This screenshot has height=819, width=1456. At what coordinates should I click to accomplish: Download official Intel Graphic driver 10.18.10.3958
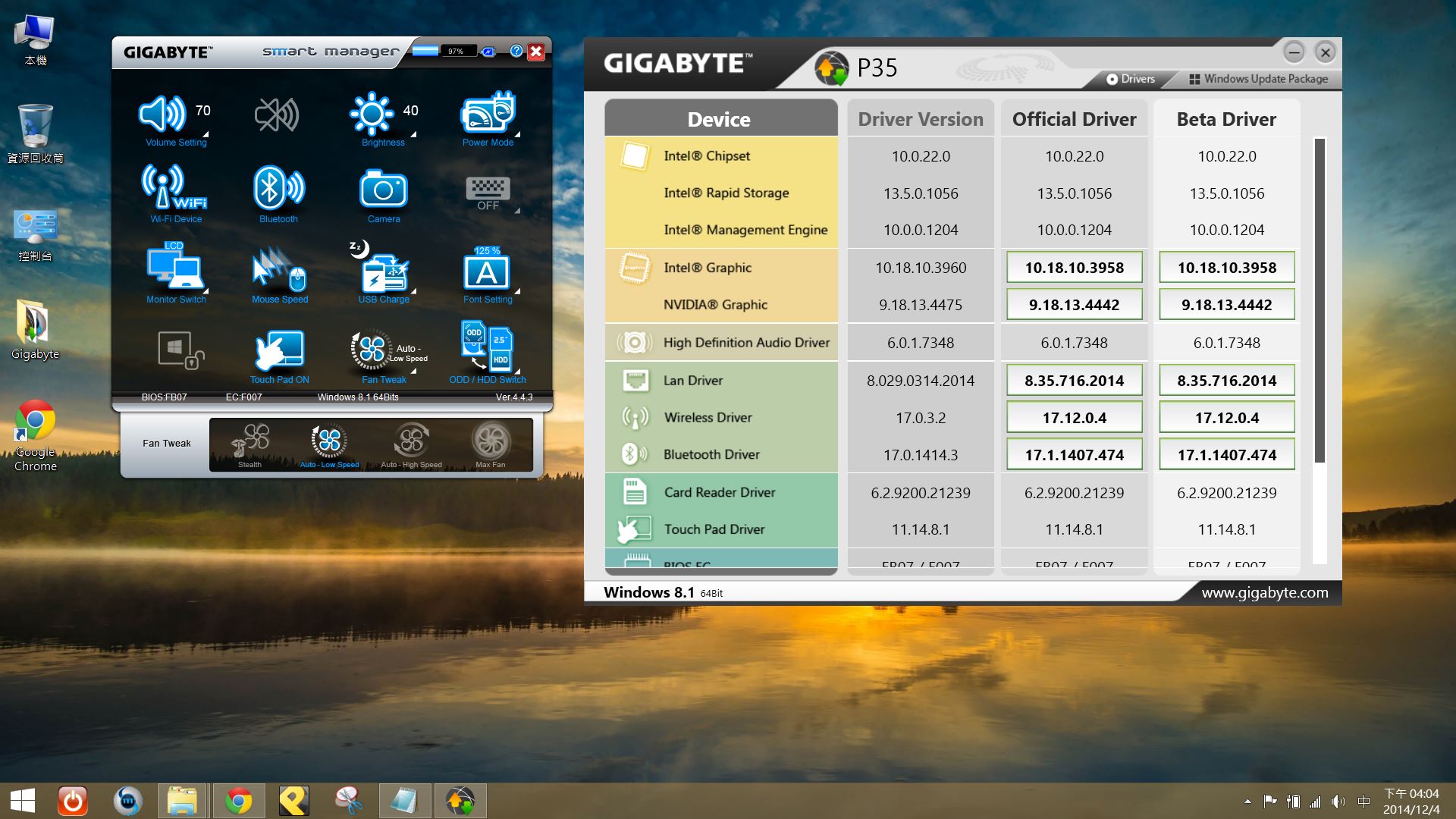point(1075,267)
